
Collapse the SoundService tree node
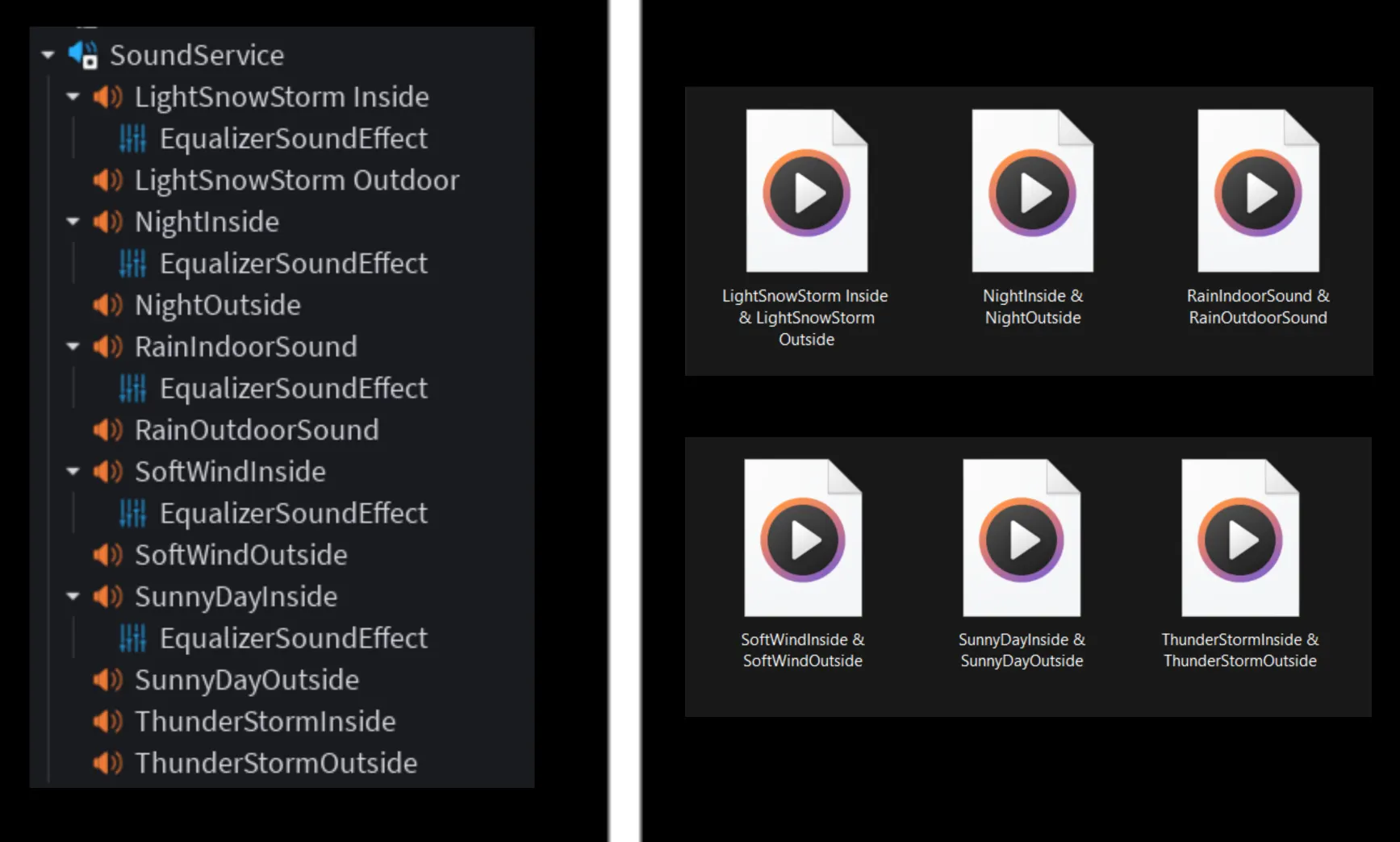(x=48, y=56)
